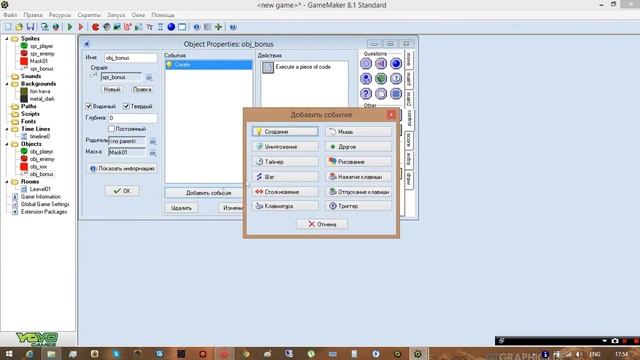Open the Ресурсы menu

coord(60,15)
